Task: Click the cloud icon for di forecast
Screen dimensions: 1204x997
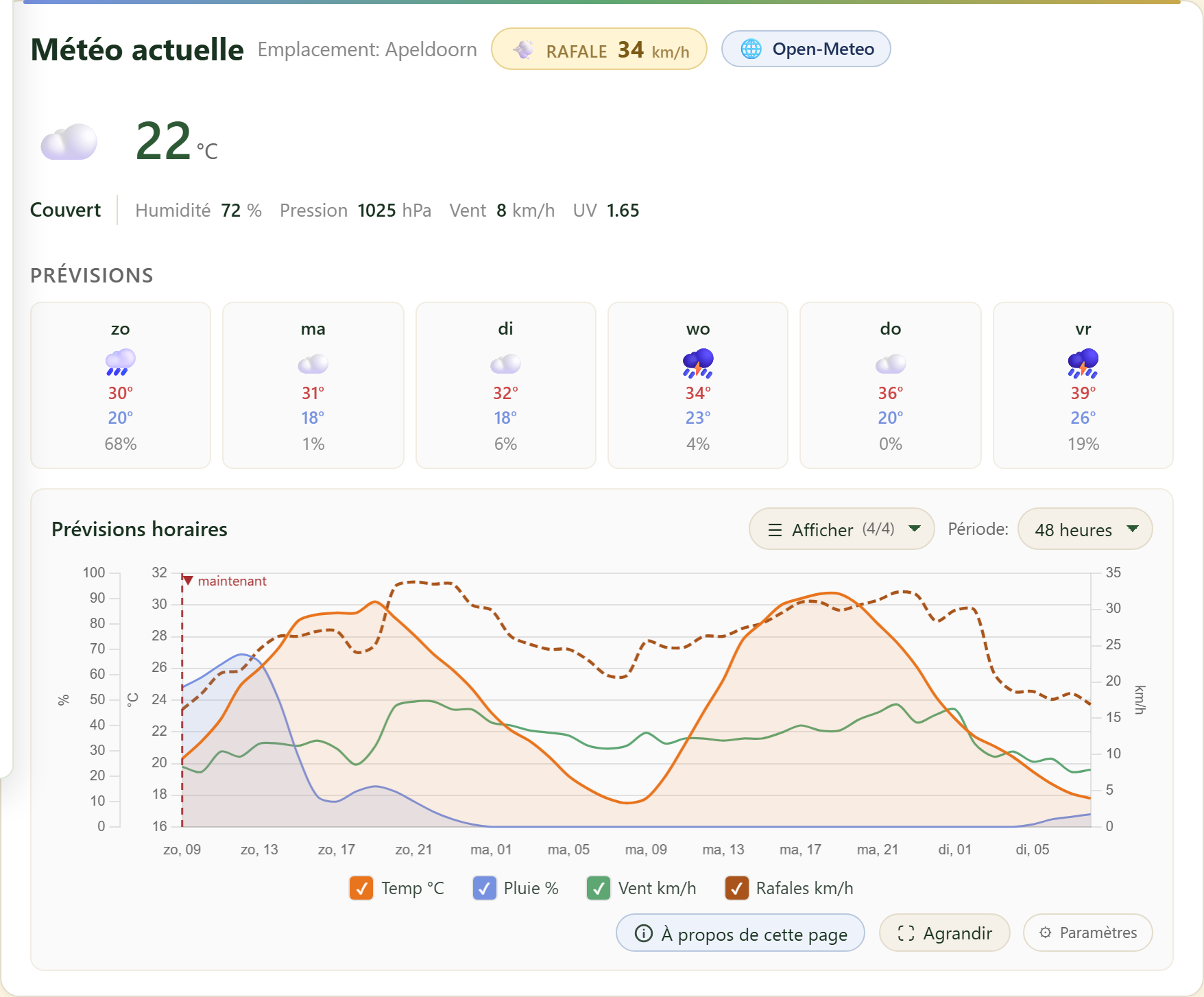Action: click(506, 363)
